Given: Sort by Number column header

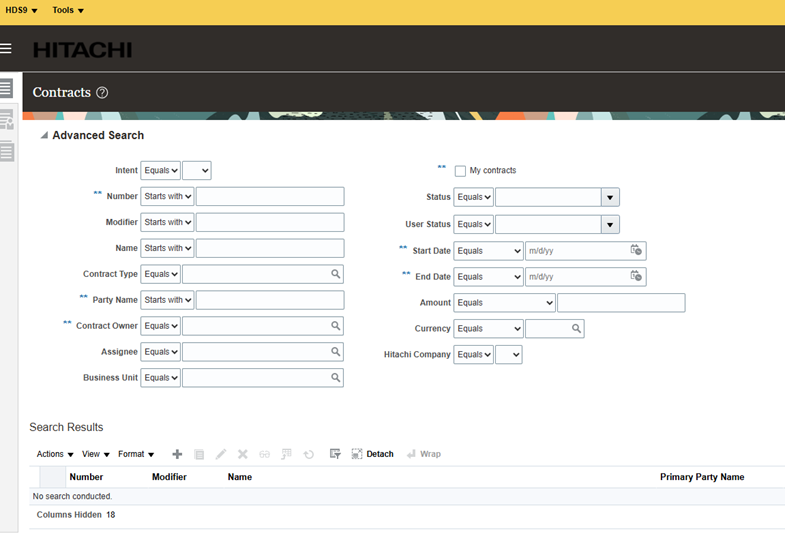Looking at the screenshot, I should [86, 477].
